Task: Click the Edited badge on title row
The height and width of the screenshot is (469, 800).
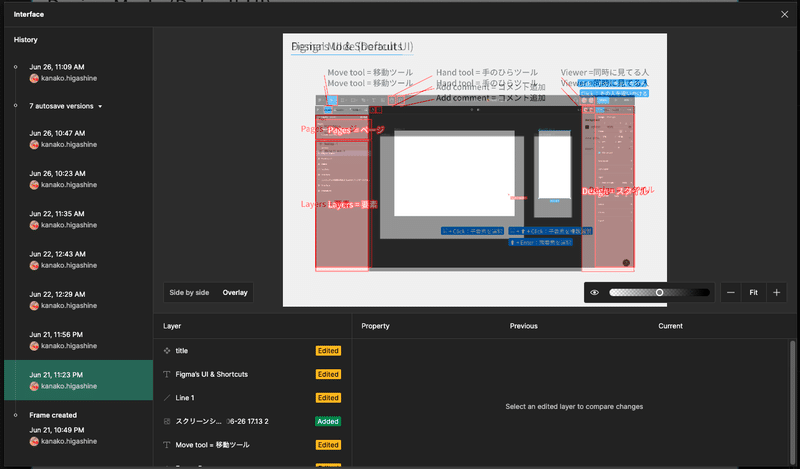Action: pyautogui.click(x=328, y=351)
